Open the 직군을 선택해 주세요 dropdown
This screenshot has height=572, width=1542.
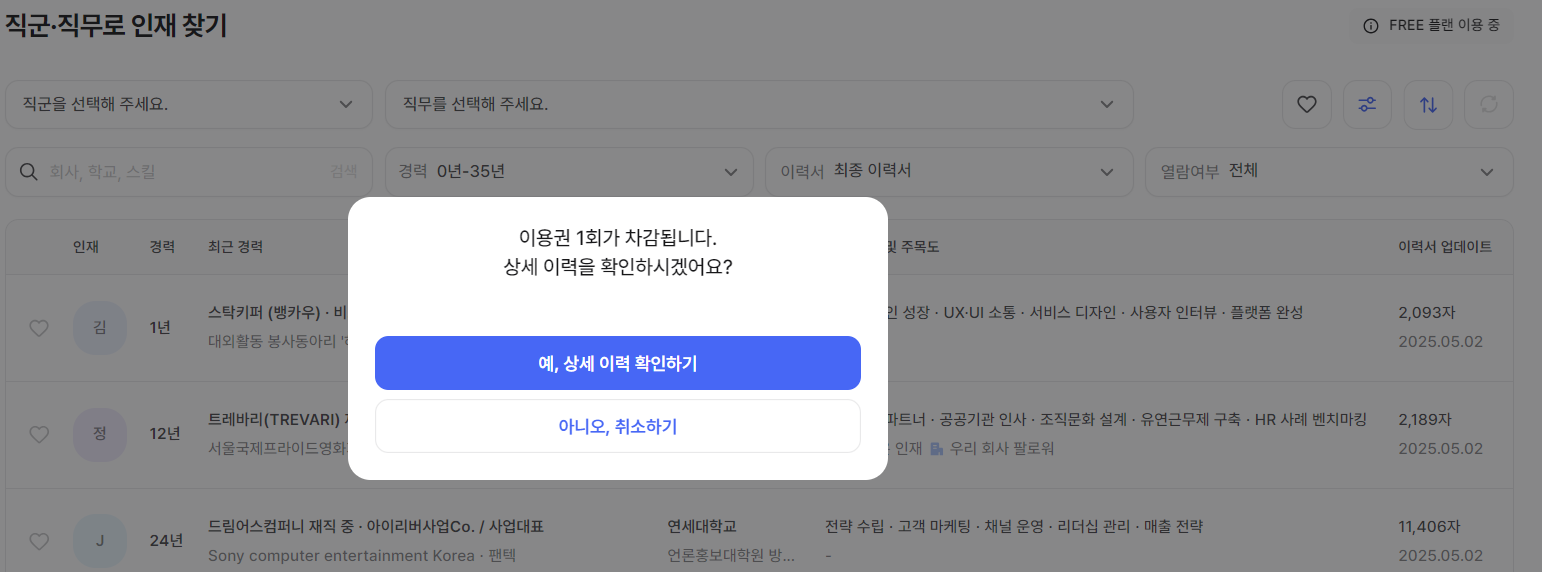coord(189,104)
